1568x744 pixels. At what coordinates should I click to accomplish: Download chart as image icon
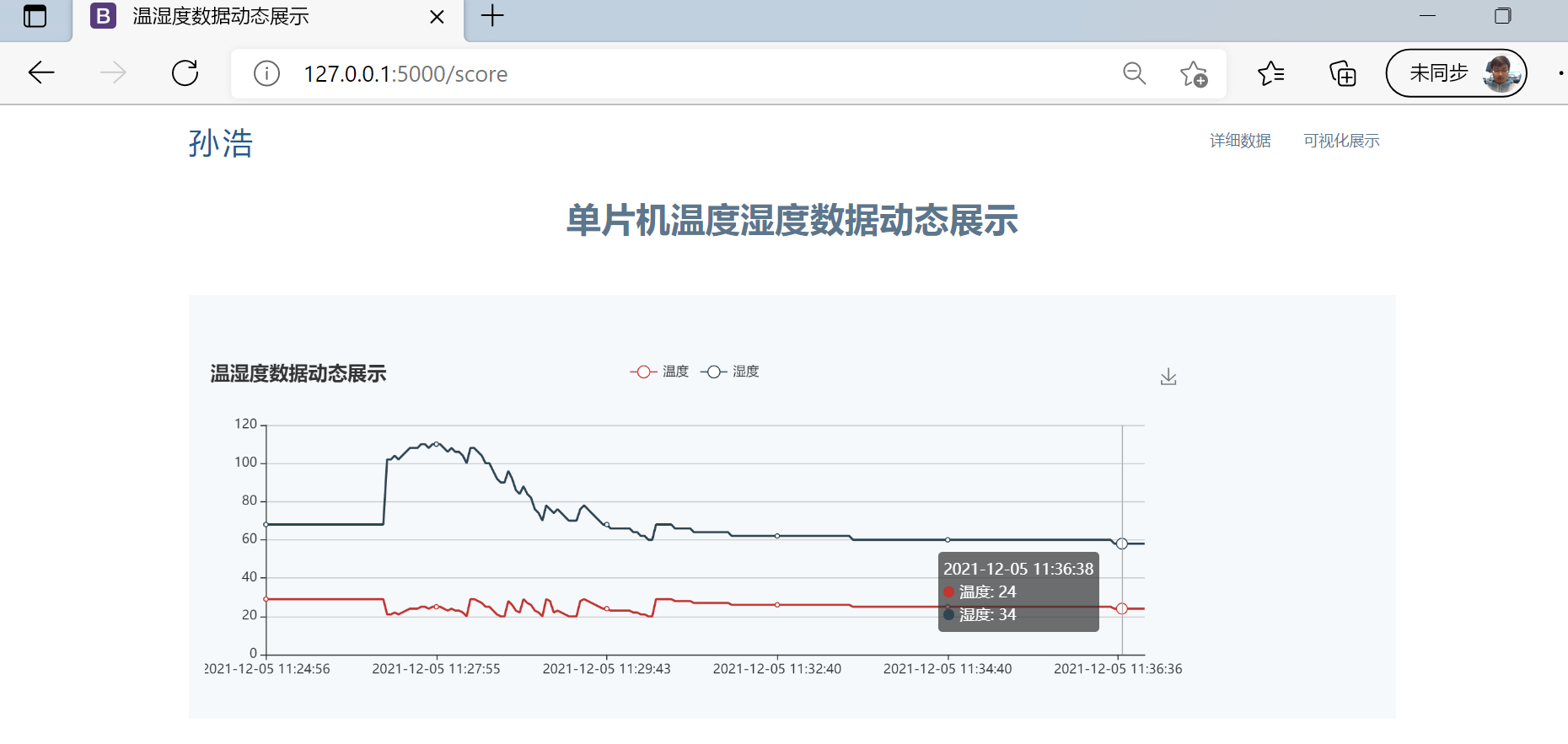1168,377
